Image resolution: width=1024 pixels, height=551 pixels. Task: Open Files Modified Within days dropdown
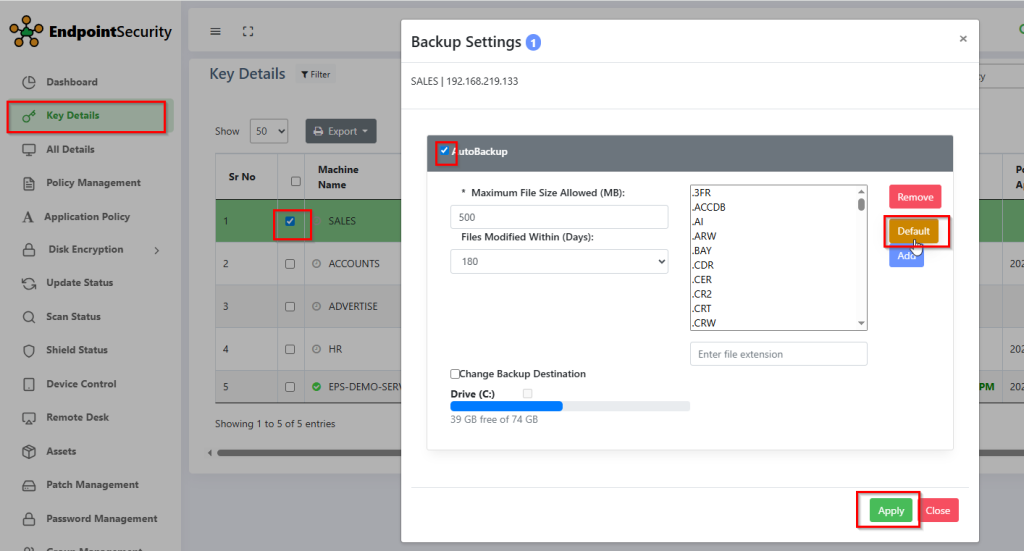click(x=558, y=261)
